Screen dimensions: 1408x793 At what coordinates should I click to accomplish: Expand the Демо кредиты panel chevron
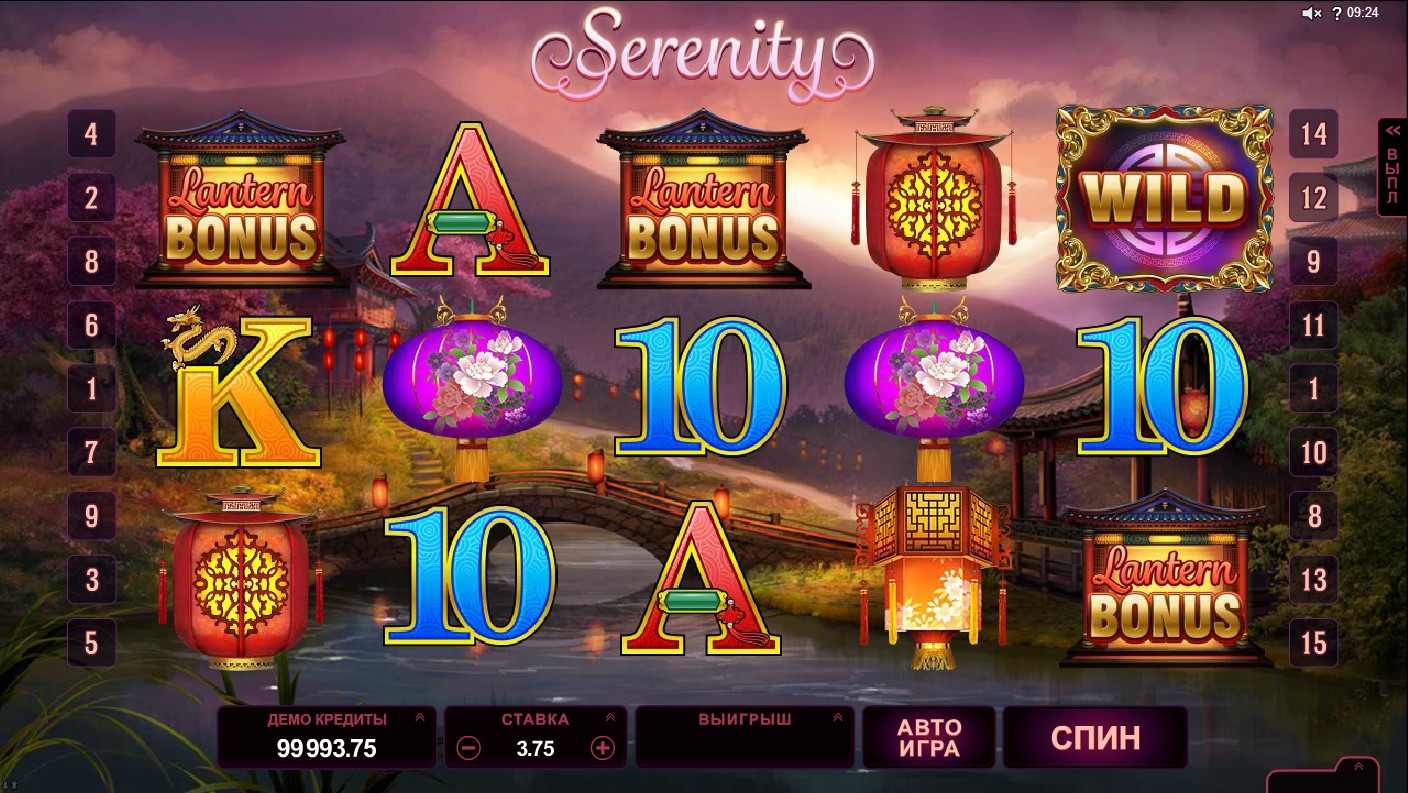click(x=420, y=717)
